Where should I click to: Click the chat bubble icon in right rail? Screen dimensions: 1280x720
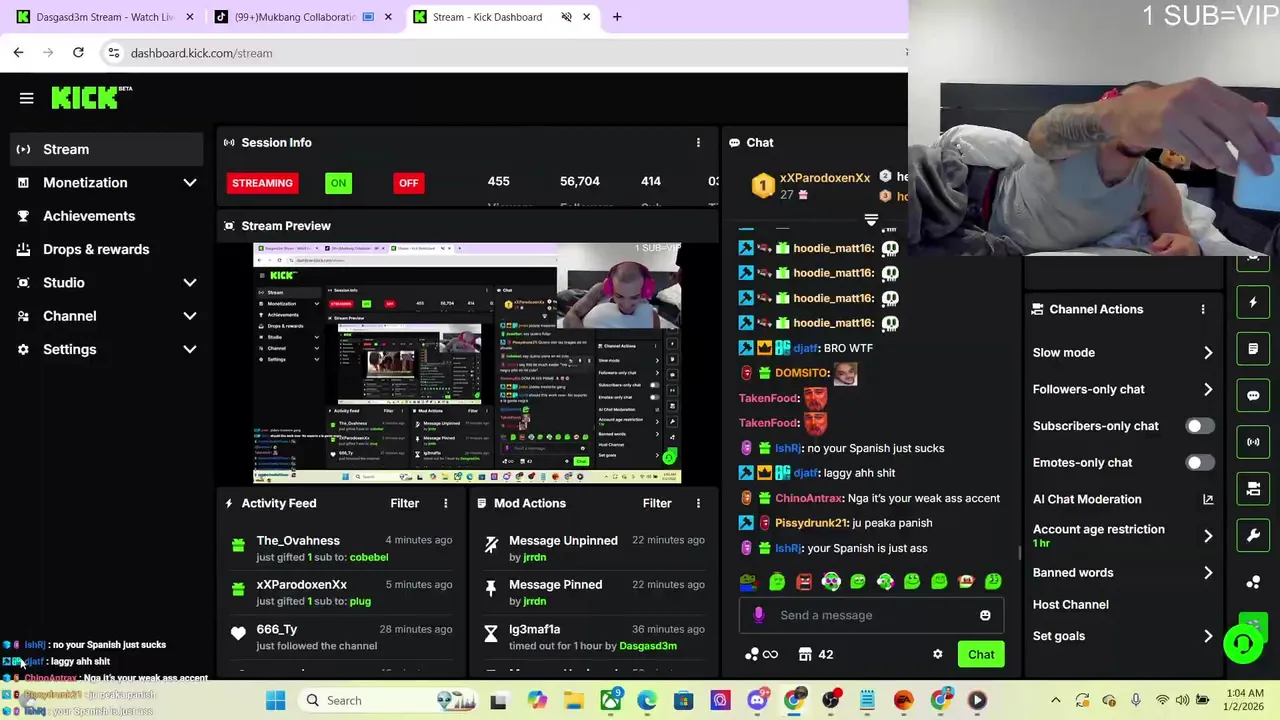(1253, 395)
